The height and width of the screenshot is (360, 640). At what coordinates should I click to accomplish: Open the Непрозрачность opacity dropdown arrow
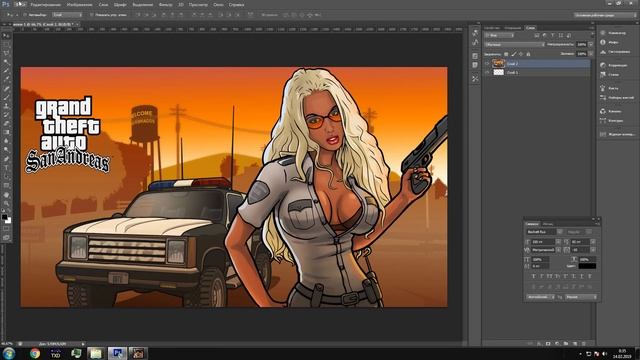tap(591, 44)
